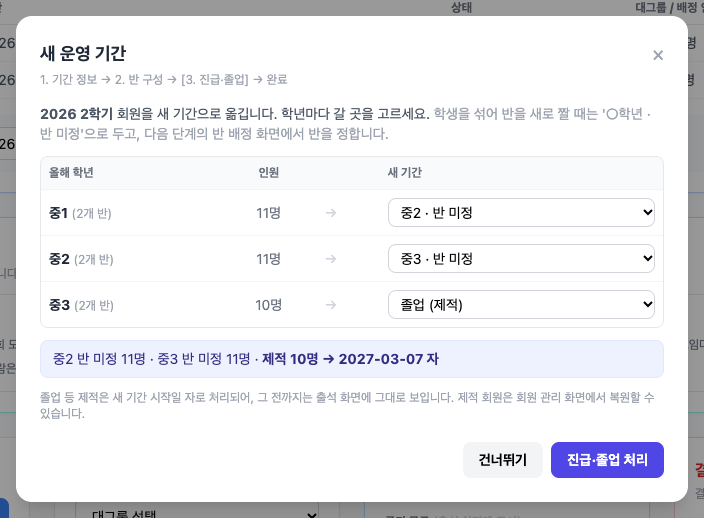This screenshot has height=518, width=704.
Task: Click the 진급·졸업 처리 button
Action: 607,460
